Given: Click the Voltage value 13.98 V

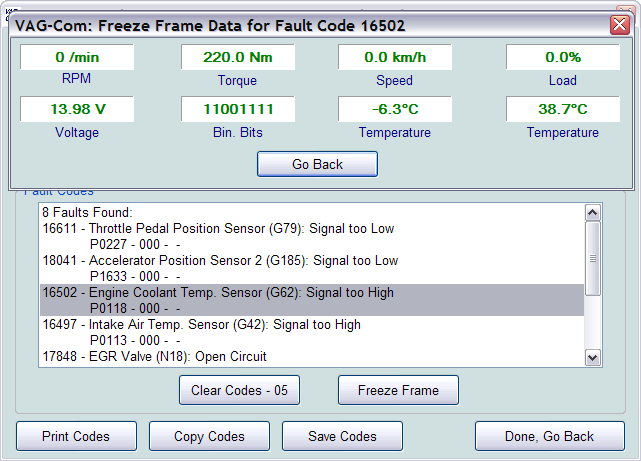Looking at the screenshot, I should point(77,109).
